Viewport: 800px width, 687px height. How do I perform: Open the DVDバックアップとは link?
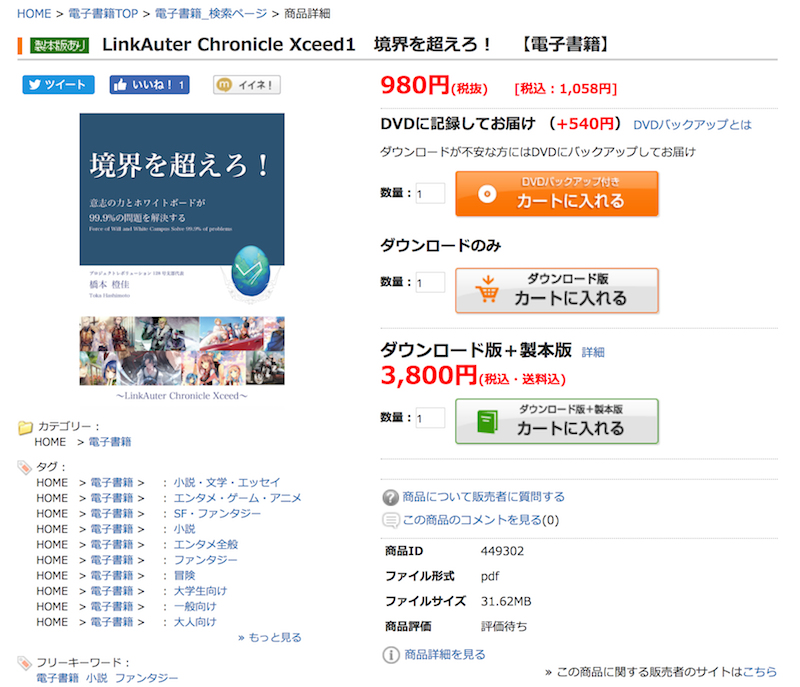(692, 125)
